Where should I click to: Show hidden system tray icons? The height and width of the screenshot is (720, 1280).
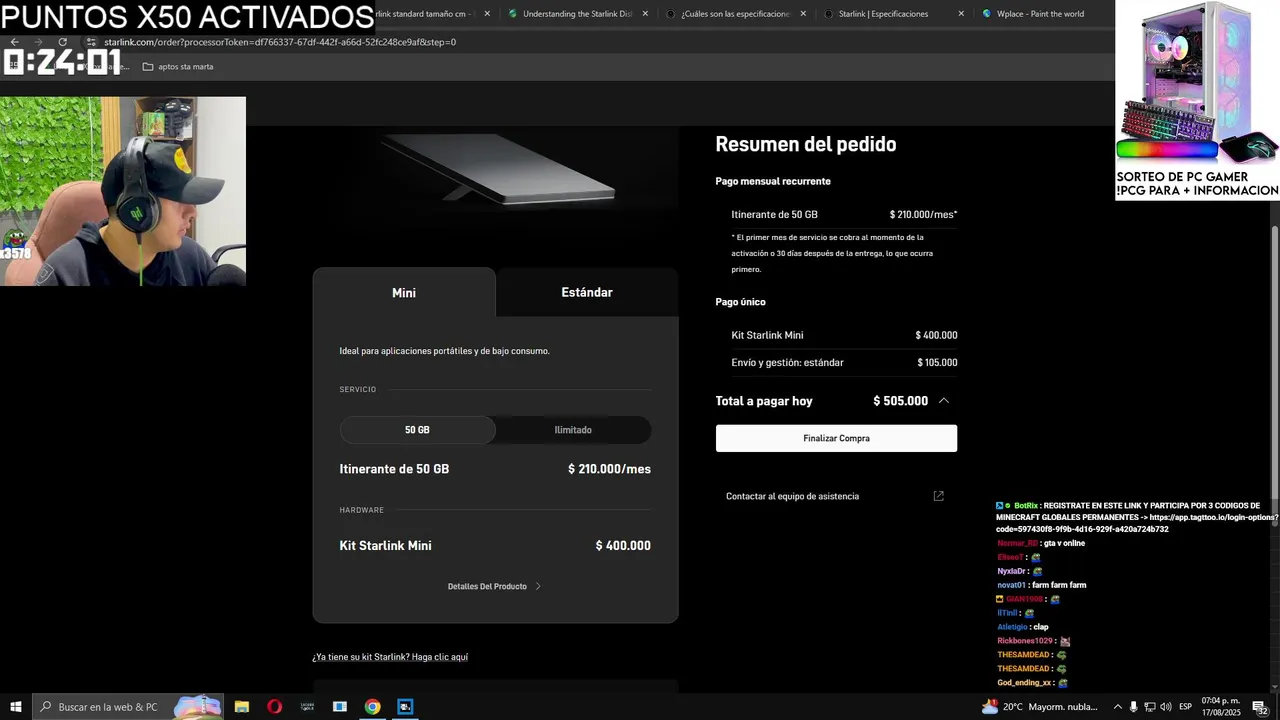(1118, 707)
